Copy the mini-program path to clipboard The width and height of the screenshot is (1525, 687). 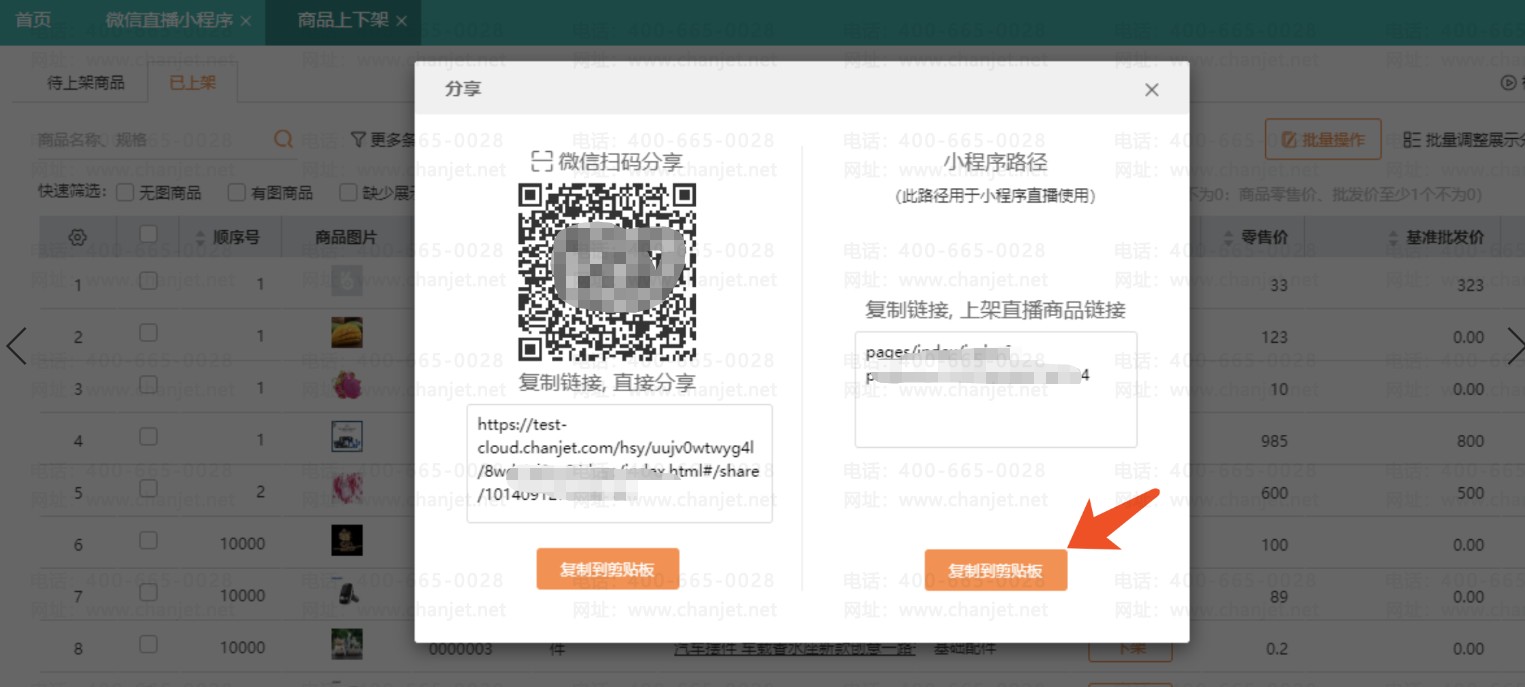click(x=996, y=570)
